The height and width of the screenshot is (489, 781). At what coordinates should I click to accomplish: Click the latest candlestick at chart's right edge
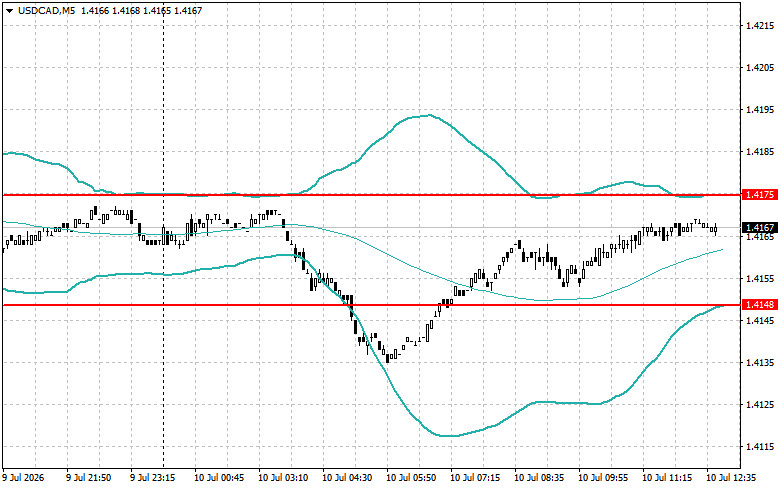716,229
